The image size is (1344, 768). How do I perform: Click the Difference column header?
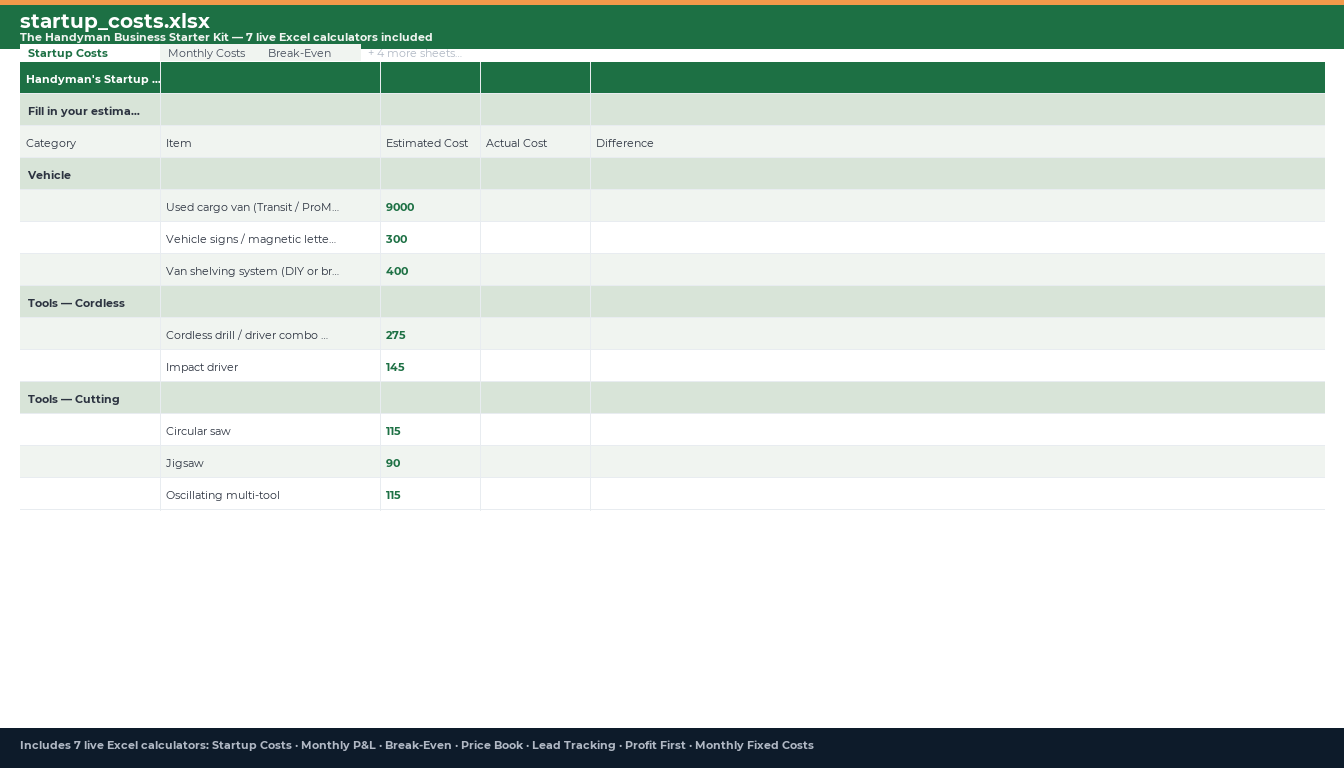pos(957,142)
